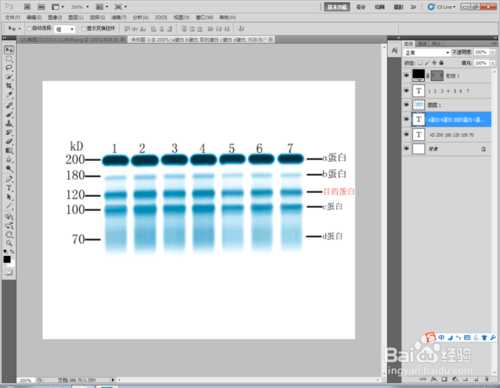Screen dimensions: 500x388
Task: Open the Screen Mode dropdown
Action: [x=121, y=6]
